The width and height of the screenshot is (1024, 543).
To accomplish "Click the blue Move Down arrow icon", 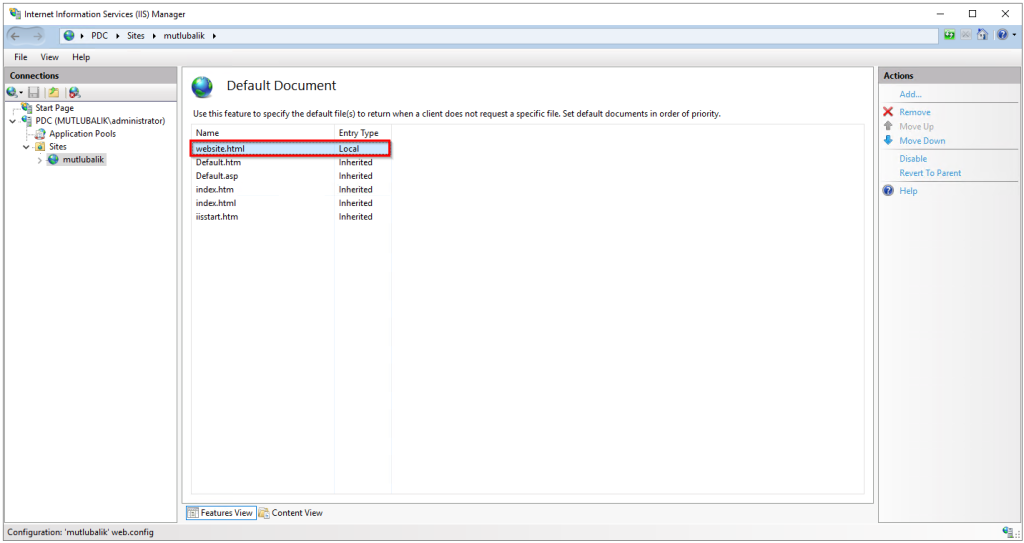I will 888,140.
